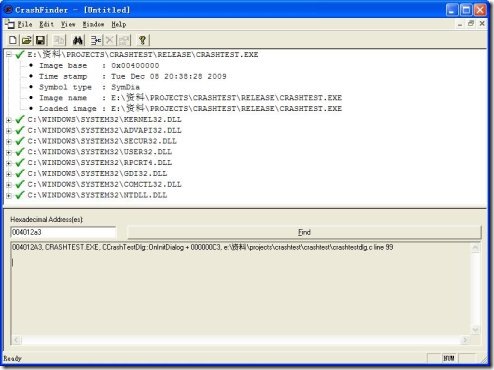Collapse the CRASHTEST.EXE tree node
494x370 pixels.
pos(9,54)
